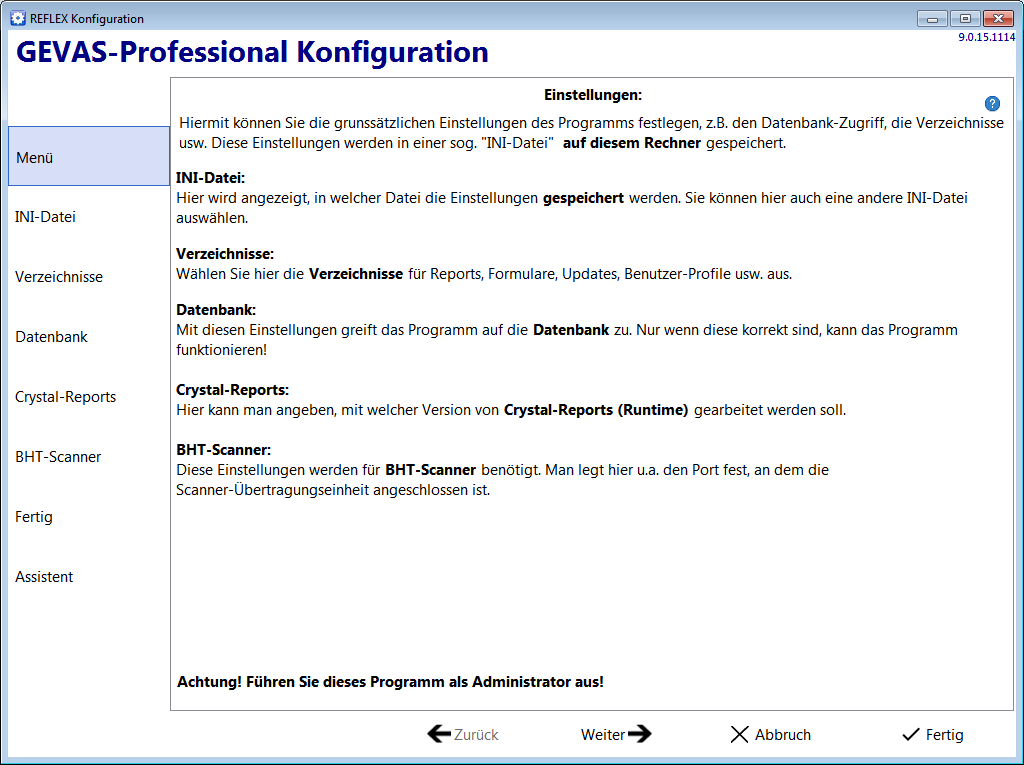Click the 'Achtung! Führen Sie dieses Programm' warning
This screenshot has height=765, width=1024.
click(391, 682)
